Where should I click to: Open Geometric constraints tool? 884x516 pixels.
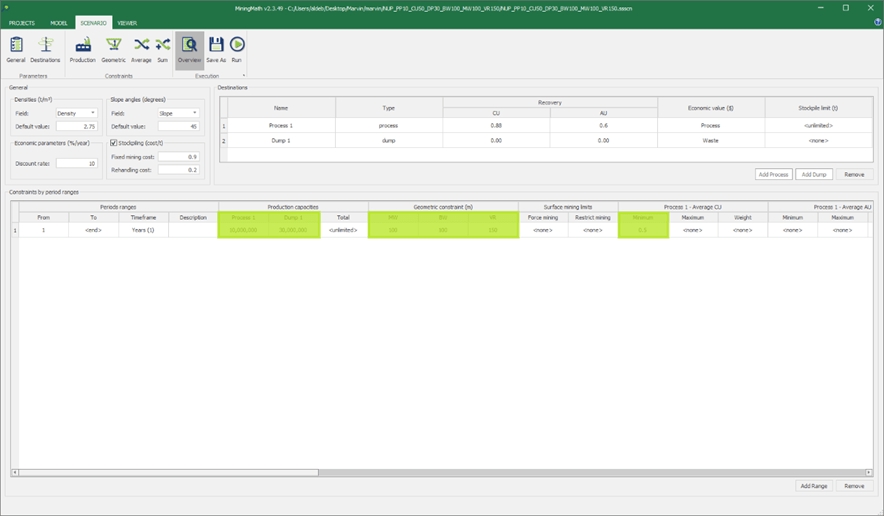pos(114,49)
